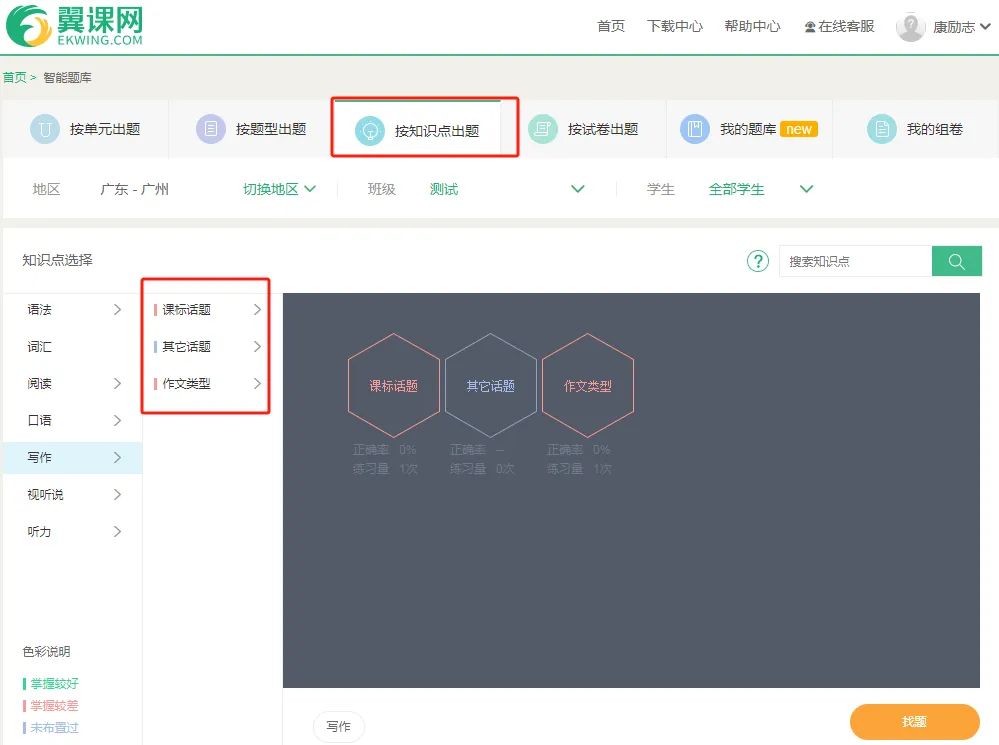
Task: Switch to the 按题型出题 tab
Action: (x=251, y=129)
